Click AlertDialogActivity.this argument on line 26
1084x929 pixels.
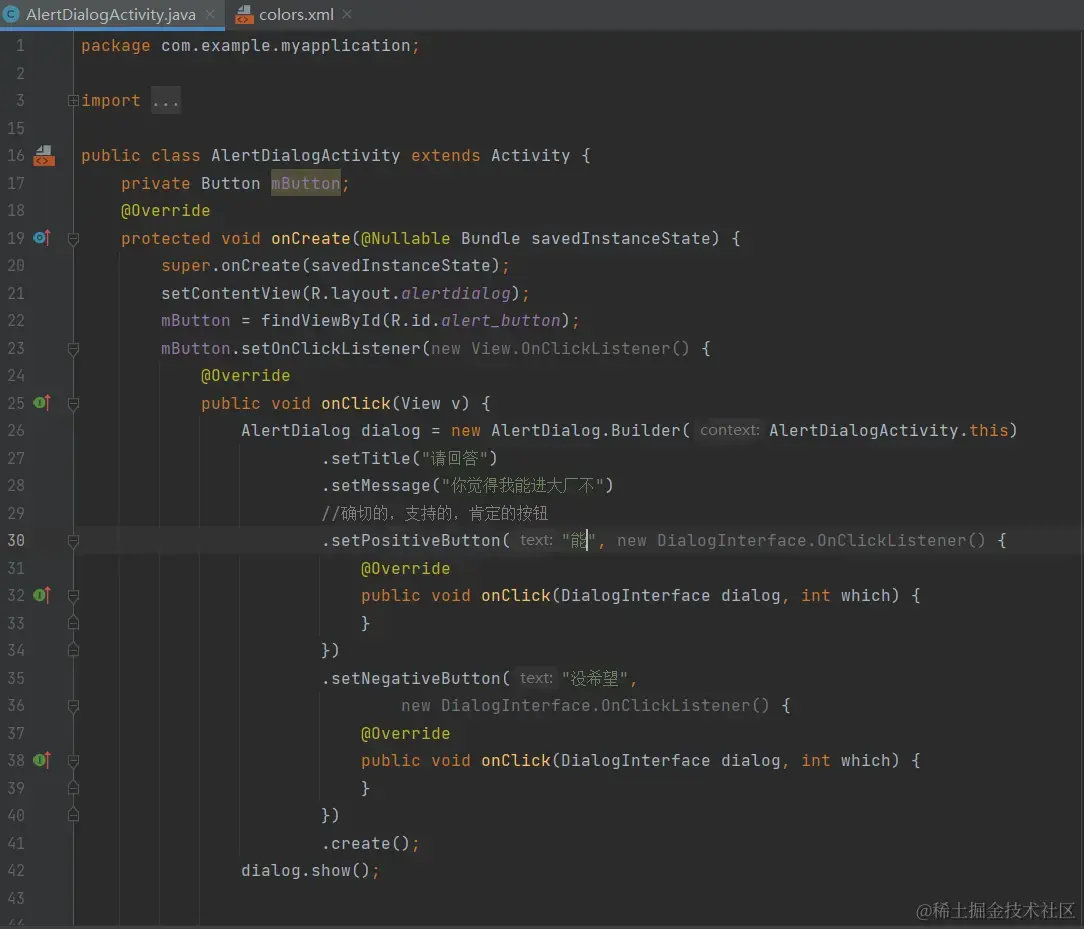tap(888, 431)
